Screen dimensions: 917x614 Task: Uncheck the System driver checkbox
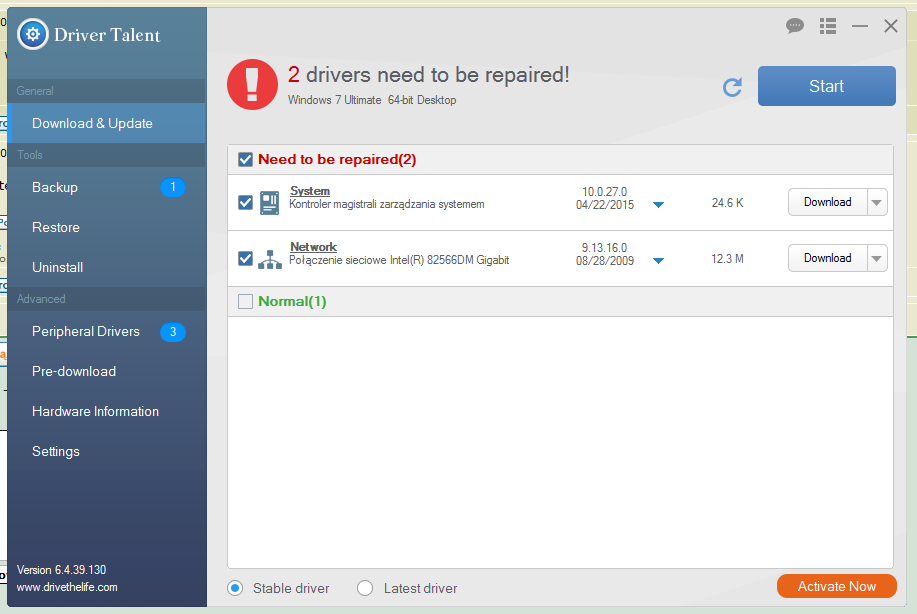[x=246, y=202]
